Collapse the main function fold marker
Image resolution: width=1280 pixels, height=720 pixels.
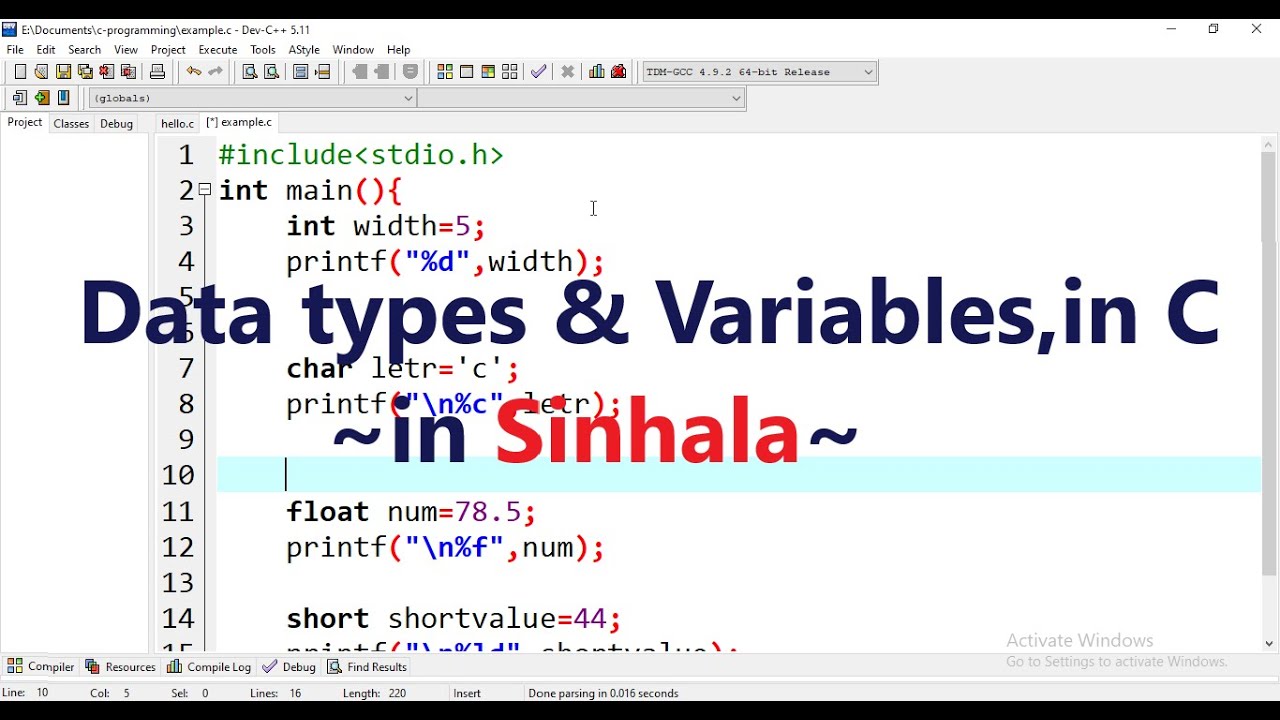[205, 189]
